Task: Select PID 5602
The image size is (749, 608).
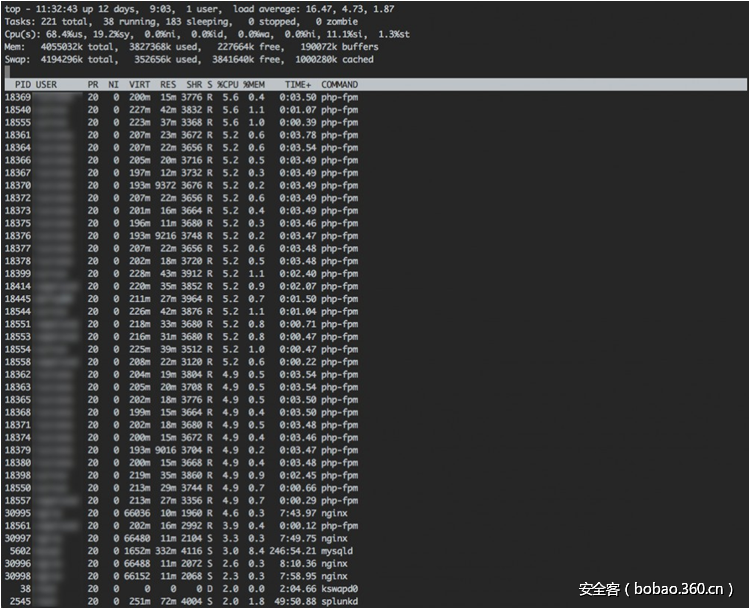Action: [20, 551]
